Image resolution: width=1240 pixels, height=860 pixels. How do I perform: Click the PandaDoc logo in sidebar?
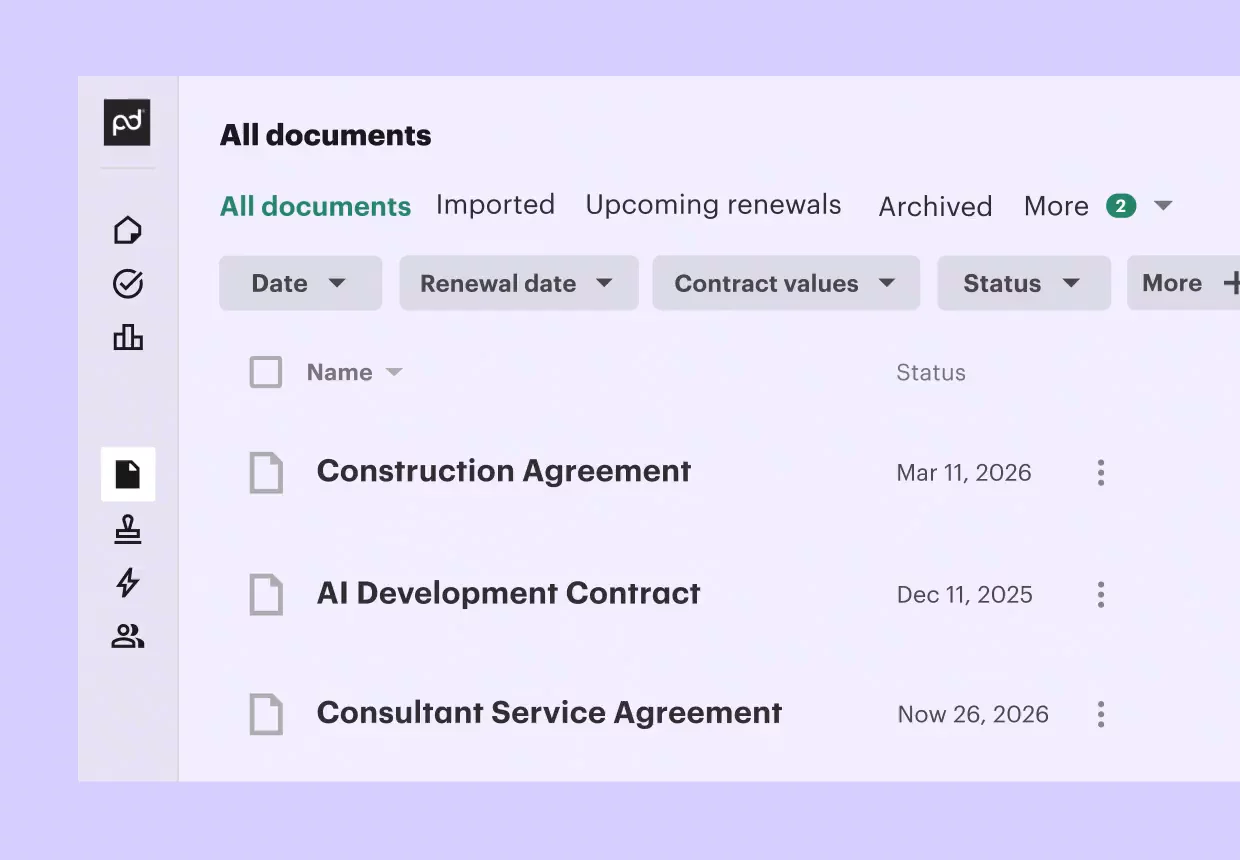coord(127,123)
